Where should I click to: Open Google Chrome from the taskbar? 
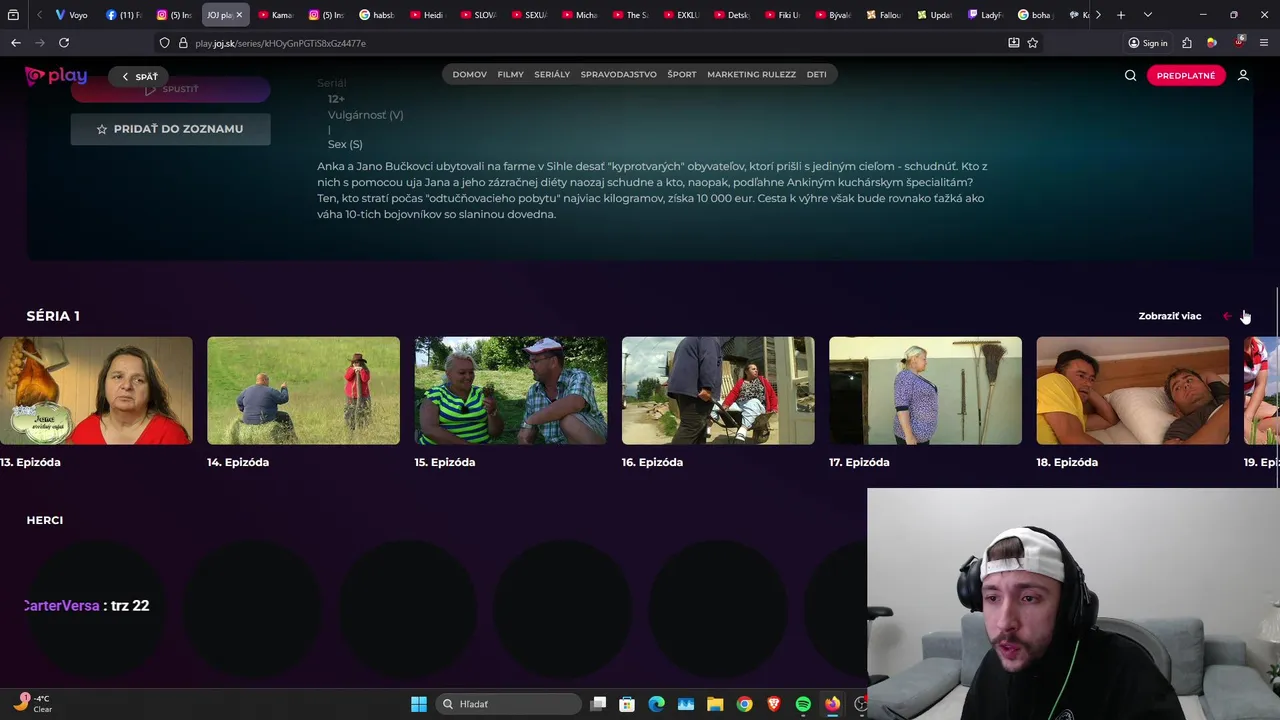(744, 704)
